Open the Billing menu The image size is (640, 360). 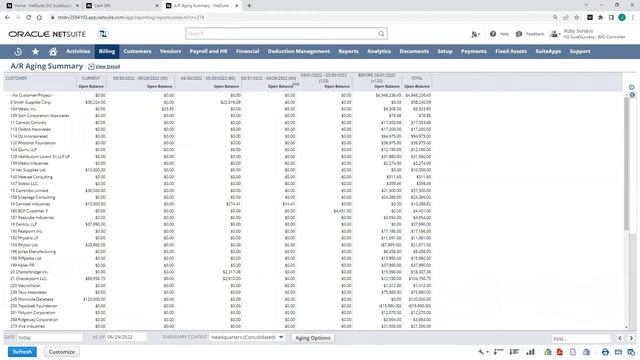coord(107,51)
